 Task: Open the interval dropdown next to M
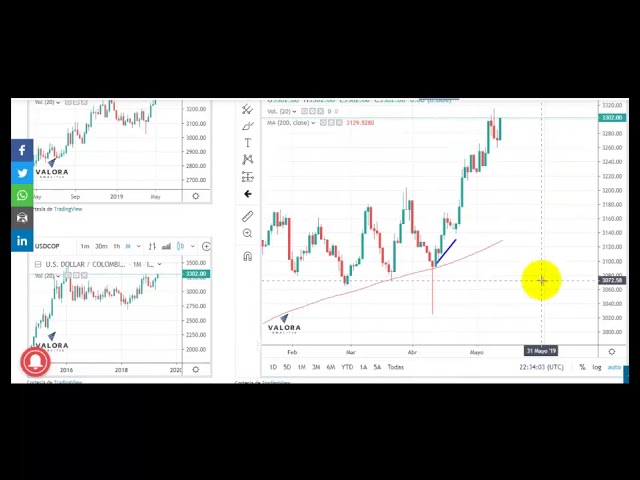point(139,246)
